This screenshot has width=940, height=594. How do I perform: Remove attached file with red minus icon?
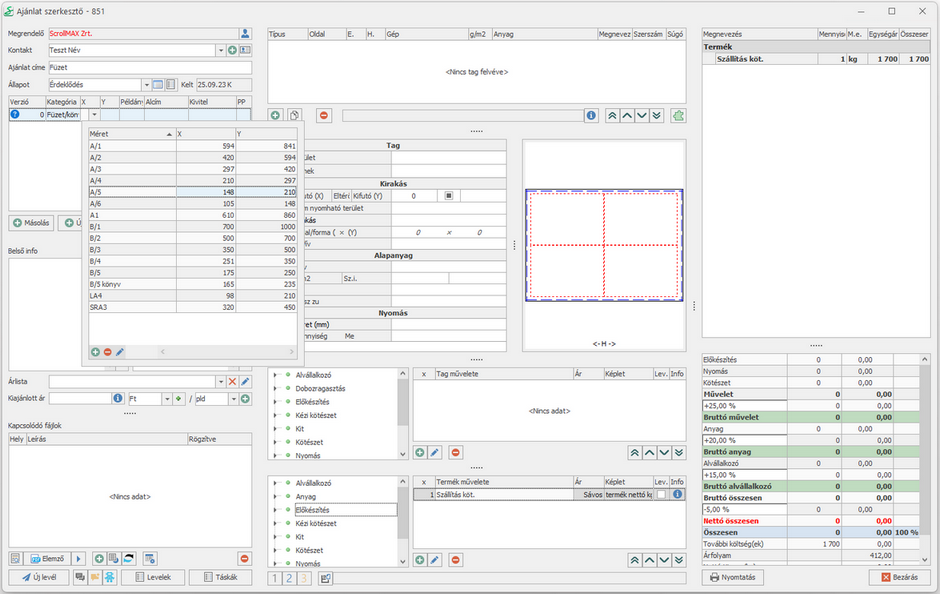pos(244,558)
